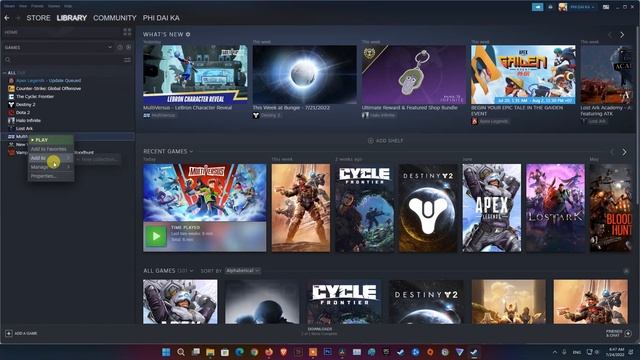Go to library HOME
This screenshot has height=360, width=640.
(x=11, y=32)
